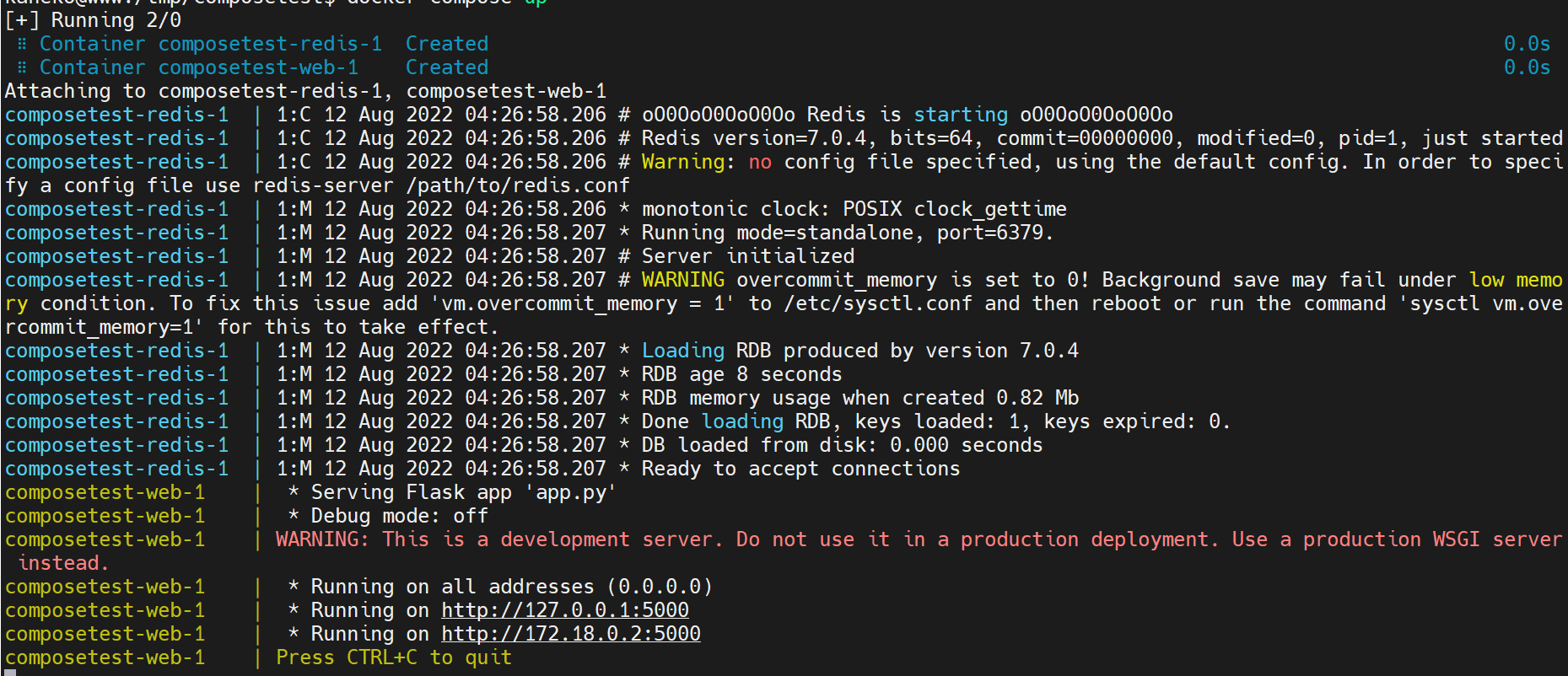
Task: Open the http://127.0.0.1:5000 link
Action: click(x=565, y=609)
